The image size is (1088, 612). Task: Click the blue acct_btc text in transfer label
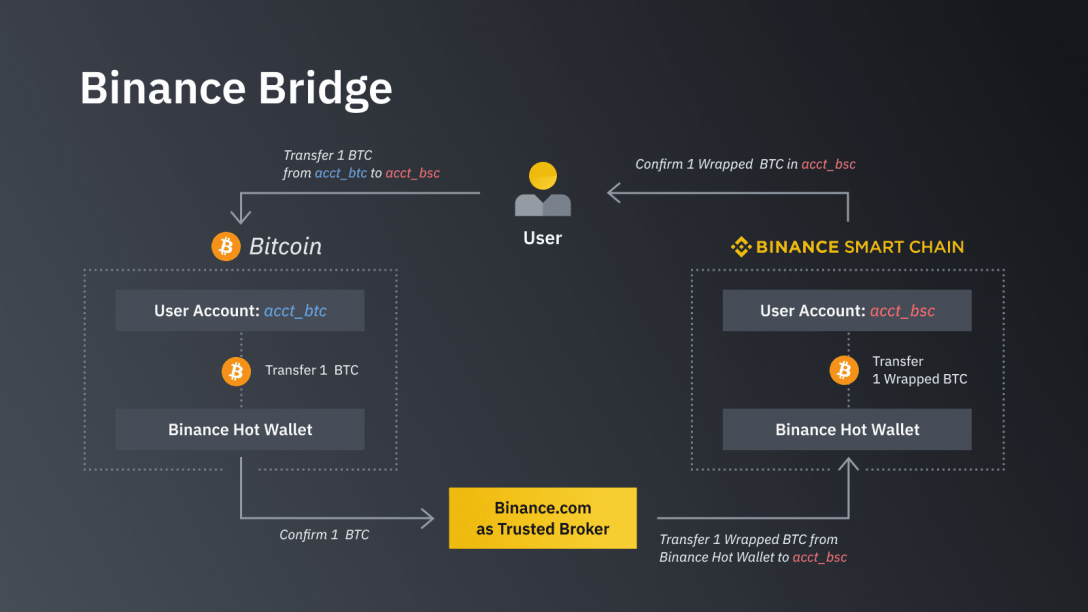(341, 173)
